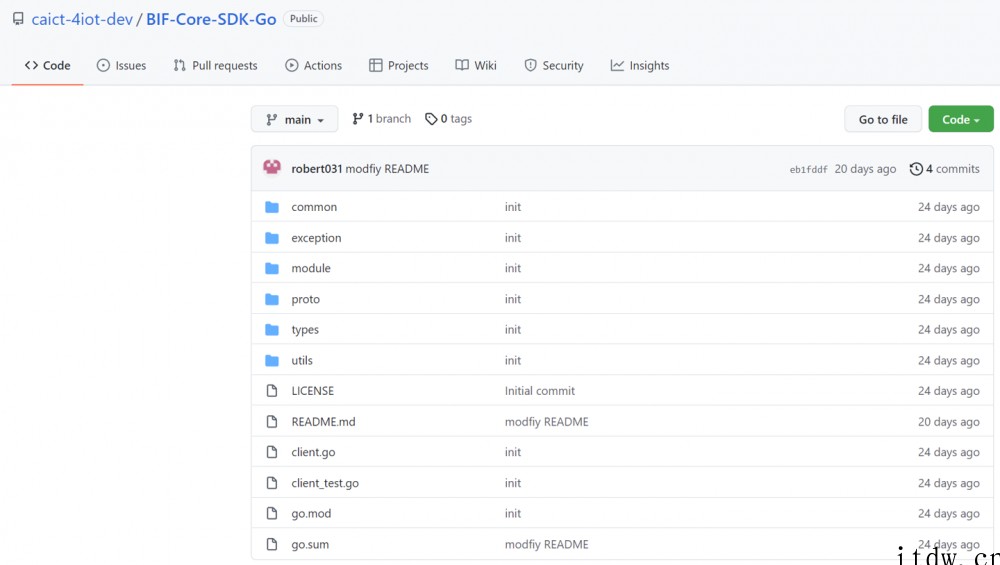The image size is (1000, 565).
Task: Click the client.go file icon
Action: point(272,452)
